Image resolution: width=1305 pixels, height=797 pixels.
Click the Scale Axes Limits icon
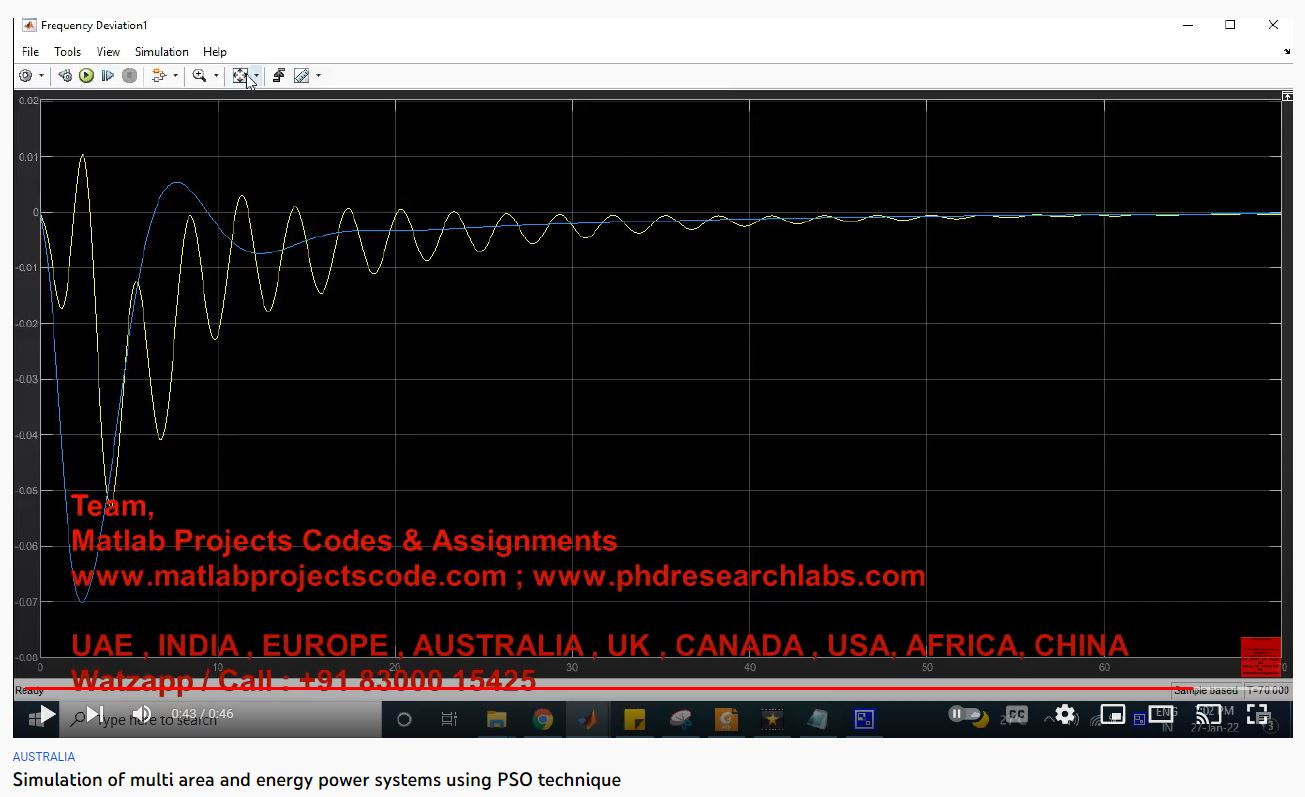(x=240, y=76)
